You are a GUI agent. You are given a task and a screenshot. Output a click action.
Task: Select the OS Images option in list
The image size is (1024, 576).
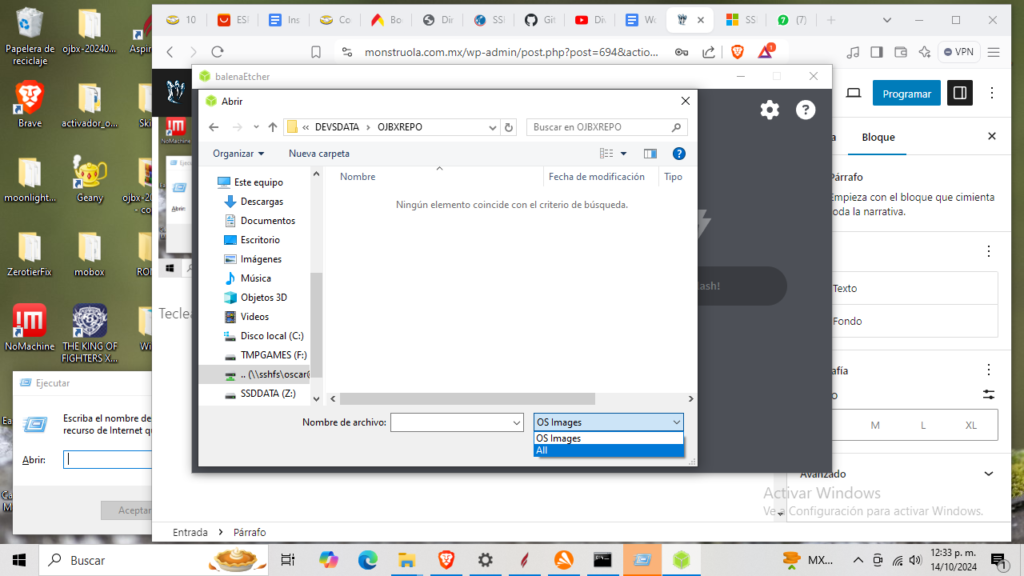pyautogui.click(x=609, y=438)
